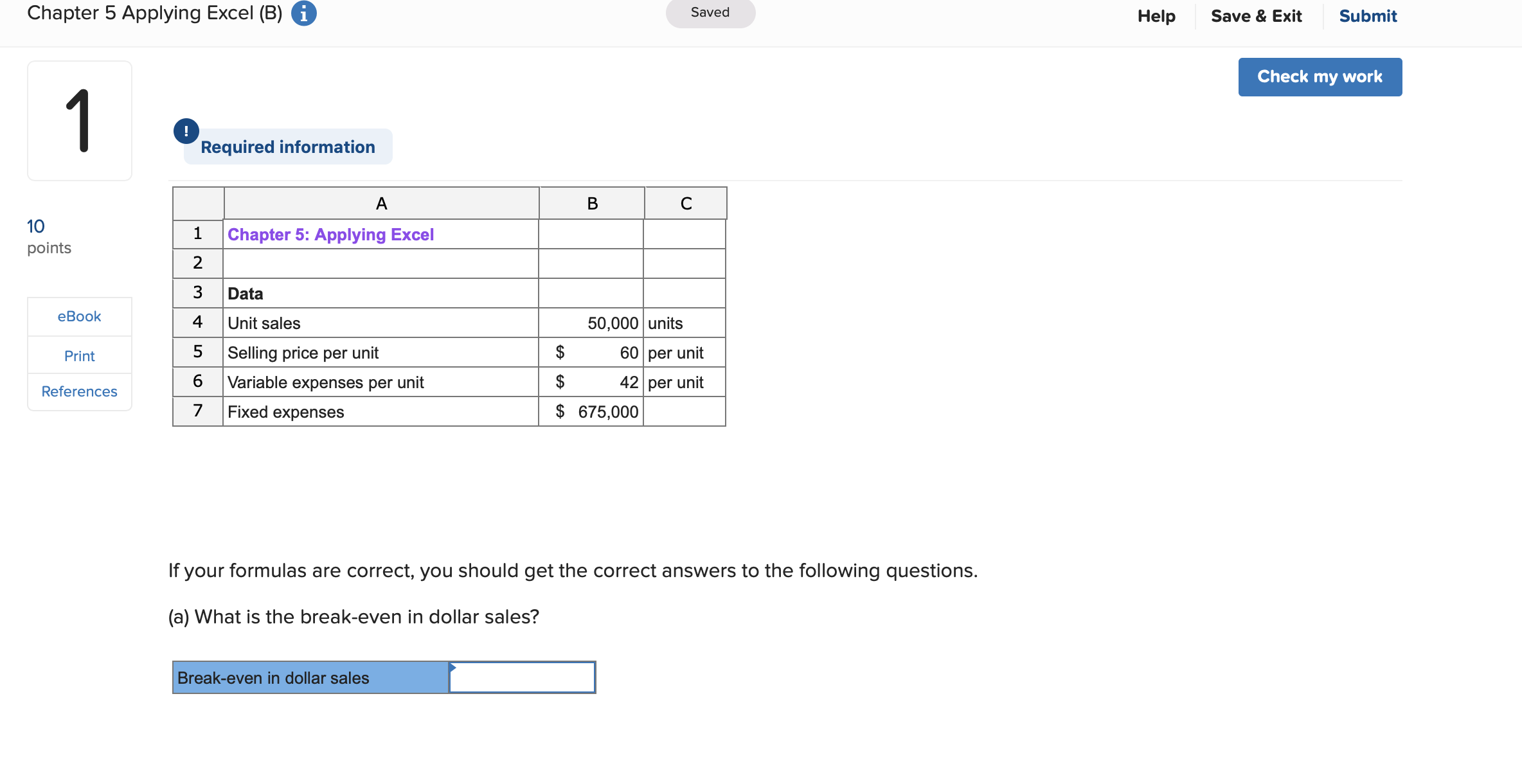Select the Unit sales row in the spreadsheet
1522x784 pixels.
(264, 323)
